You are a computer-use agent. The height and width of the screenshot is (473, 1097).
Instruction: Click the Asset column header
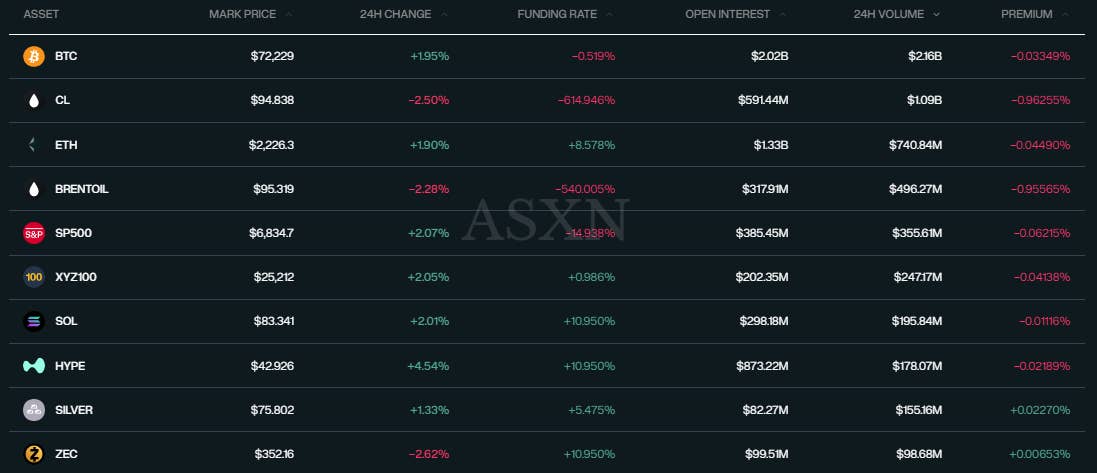click(x=40, y=14)
